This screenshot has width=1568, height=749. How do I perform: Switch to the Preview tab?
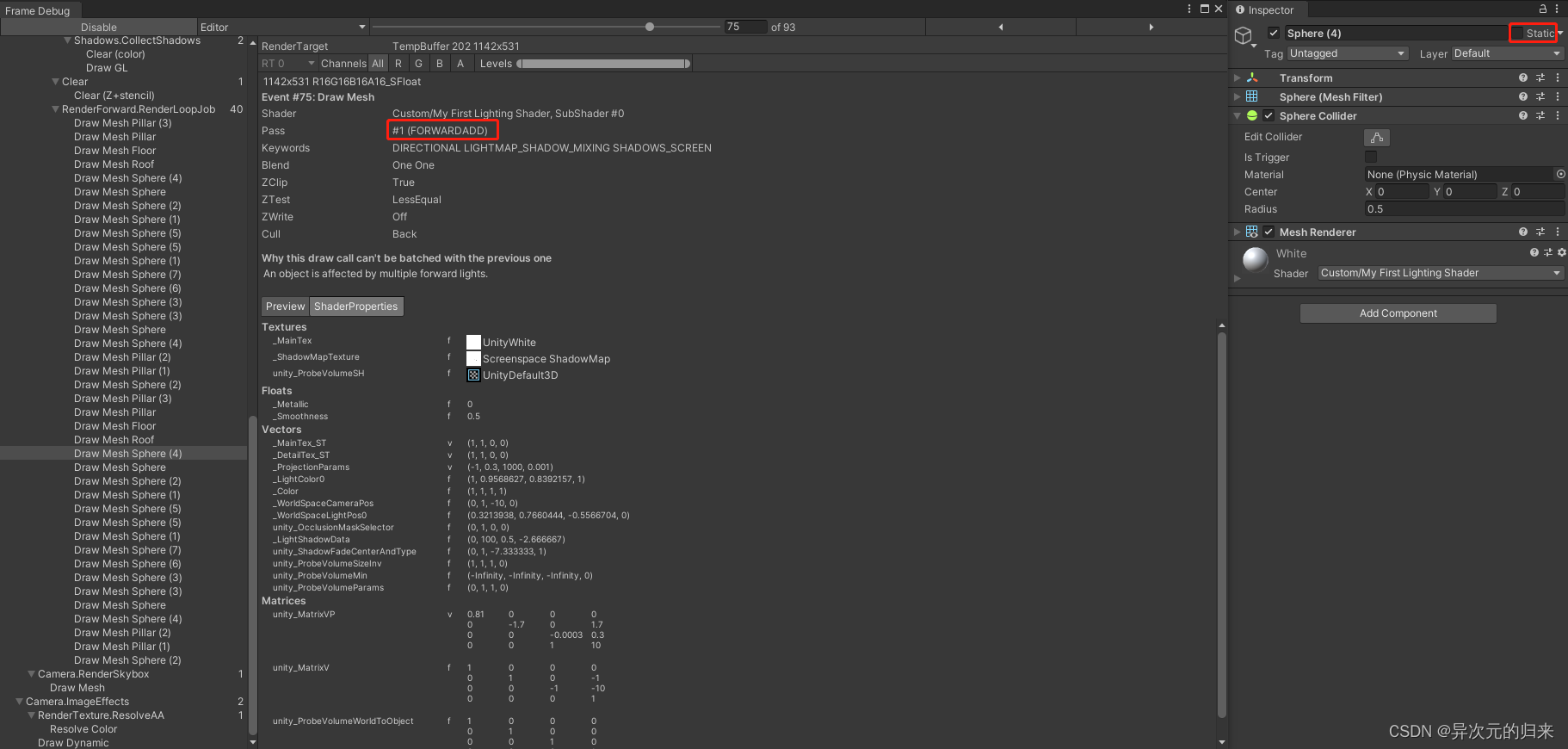click(285, 306)
